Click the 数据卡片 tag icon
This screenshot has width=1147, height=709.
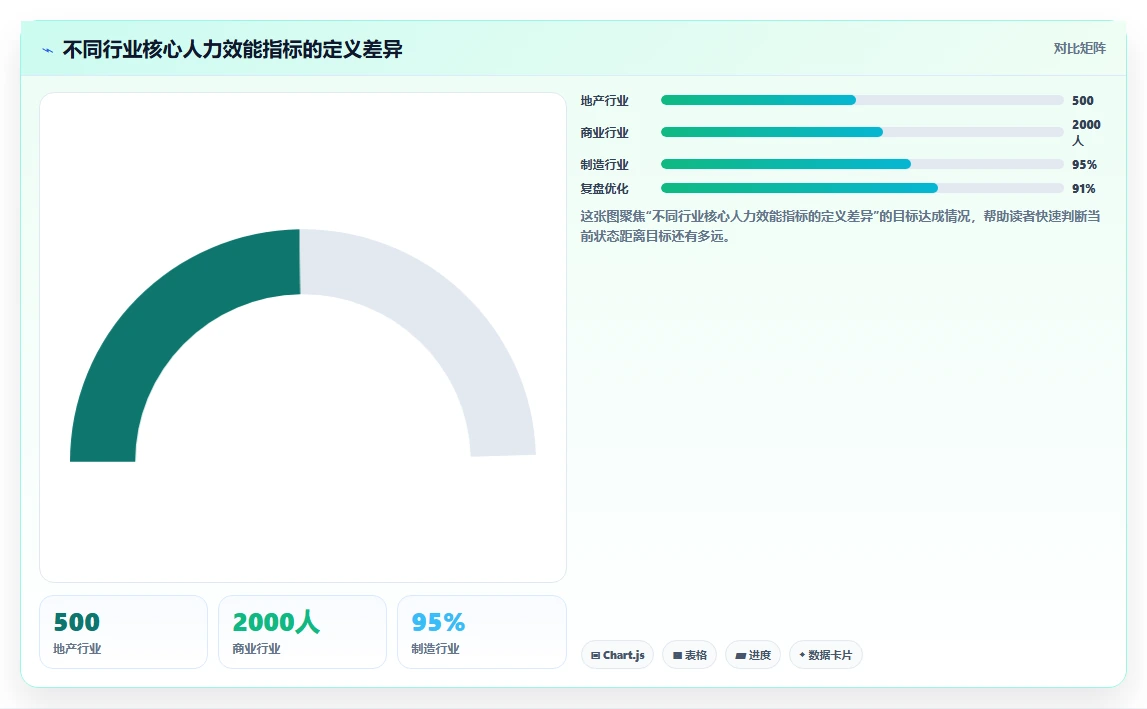(802, 655)
